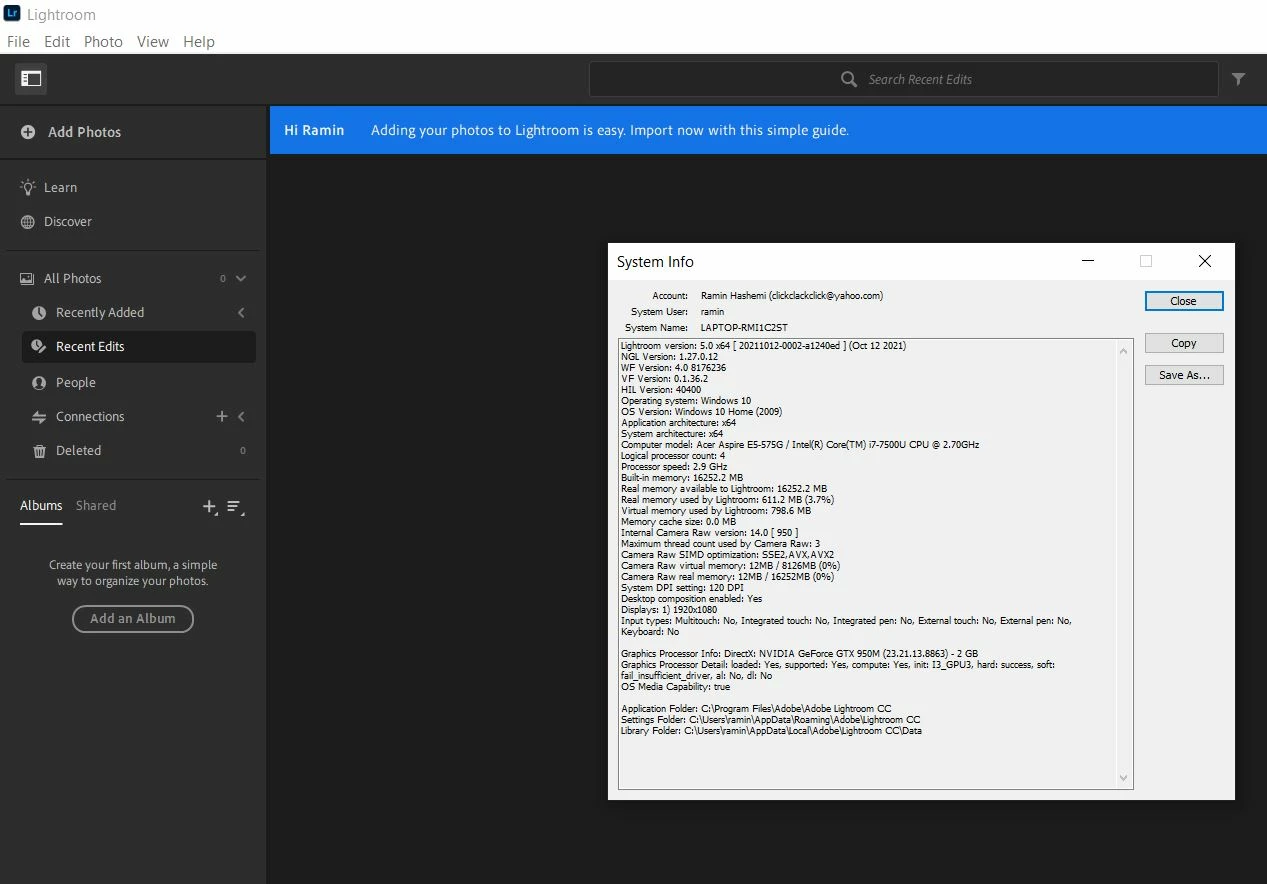Create album with the plus icon
This screenshot has width=1267, height=884.
(209, 507)
